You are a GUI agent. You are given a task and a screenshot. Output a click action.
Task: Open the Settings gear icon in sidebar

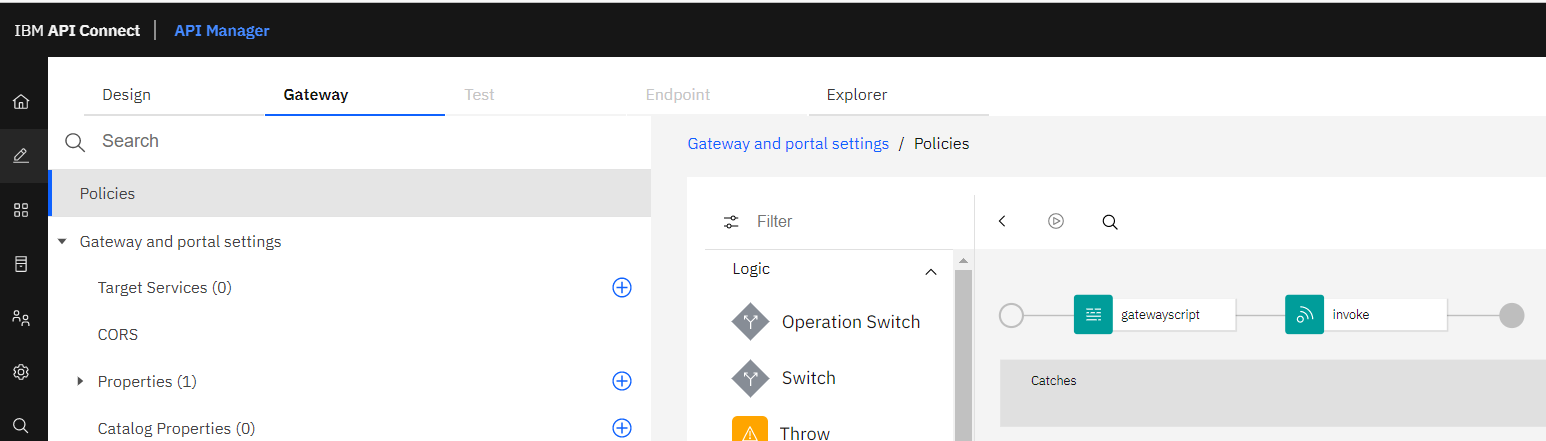tap(21, 372)
